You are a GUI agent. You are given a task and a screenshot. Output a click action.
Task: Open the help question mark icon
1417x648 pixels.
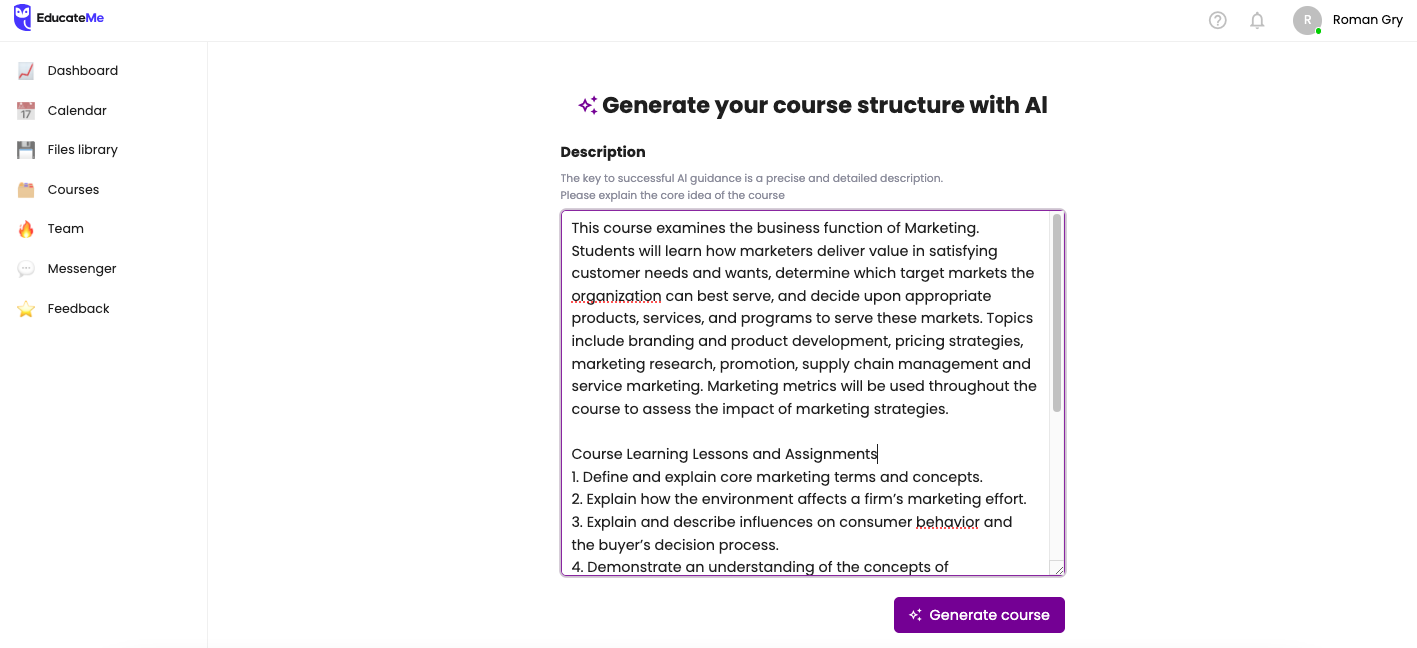[1217, 20]
